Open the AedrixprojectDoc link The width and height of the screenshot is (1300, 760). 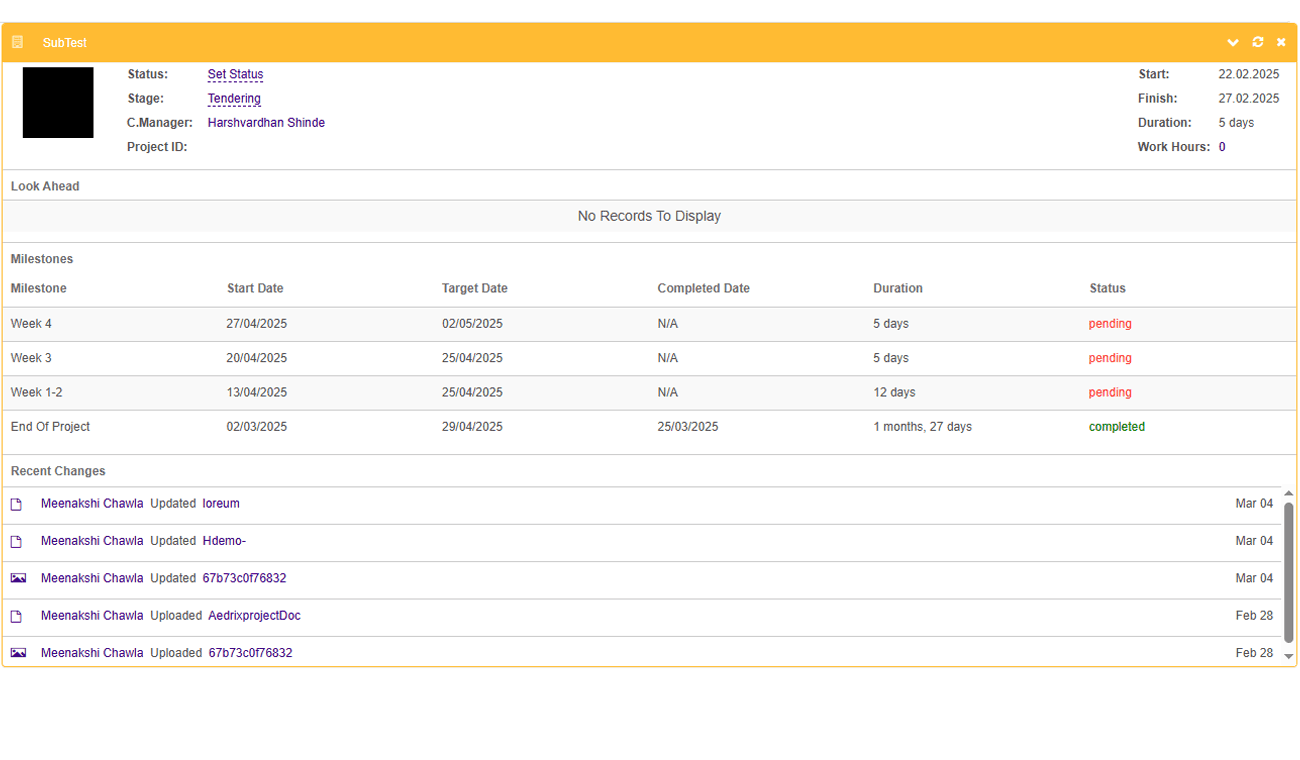pyautogui.click(x=254, y=616)
